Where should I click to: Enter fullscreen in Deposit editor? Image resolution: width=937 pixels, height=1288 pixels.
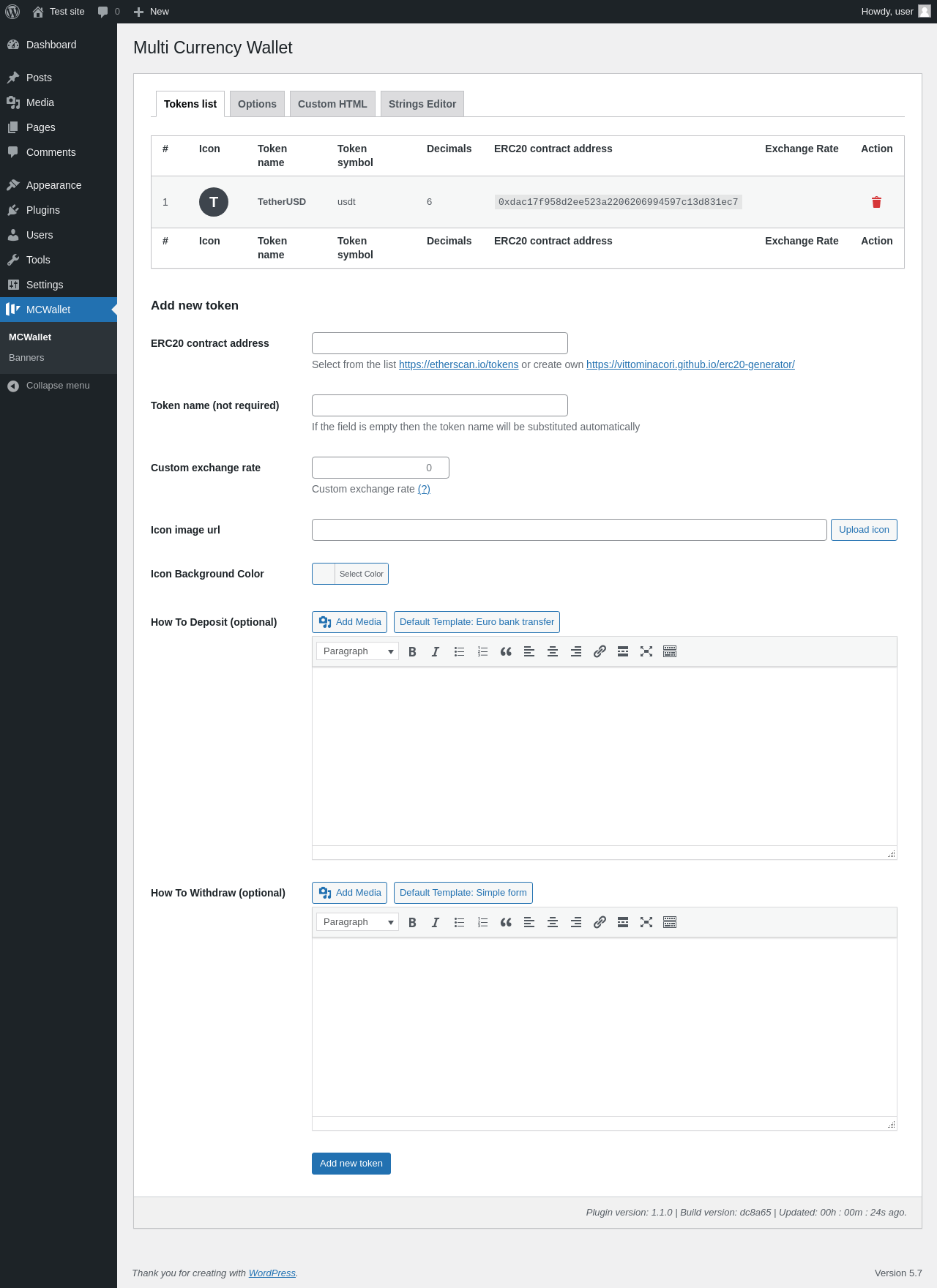(x=646, y=651)
